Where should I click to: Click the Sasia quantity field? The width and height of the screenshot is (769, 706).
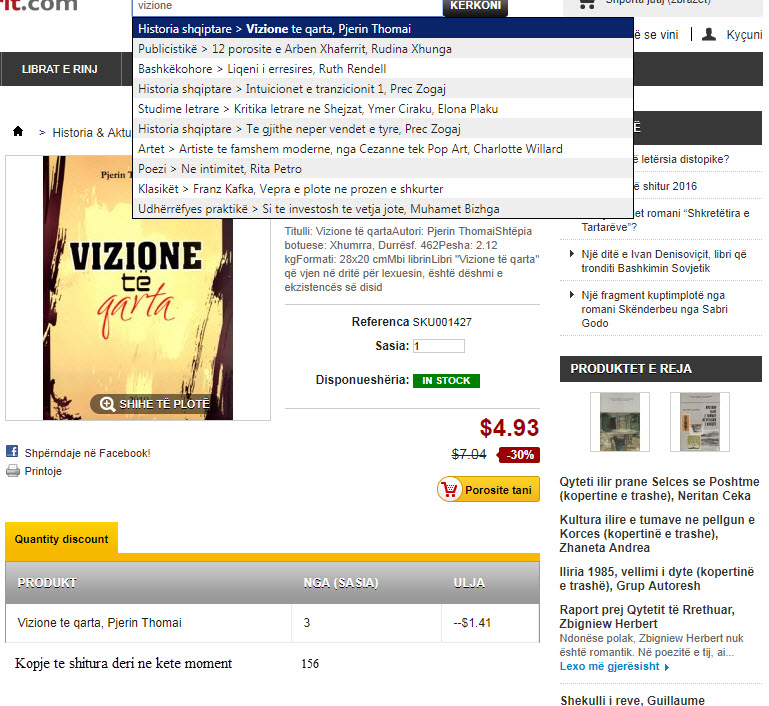(x=438, y=346)
